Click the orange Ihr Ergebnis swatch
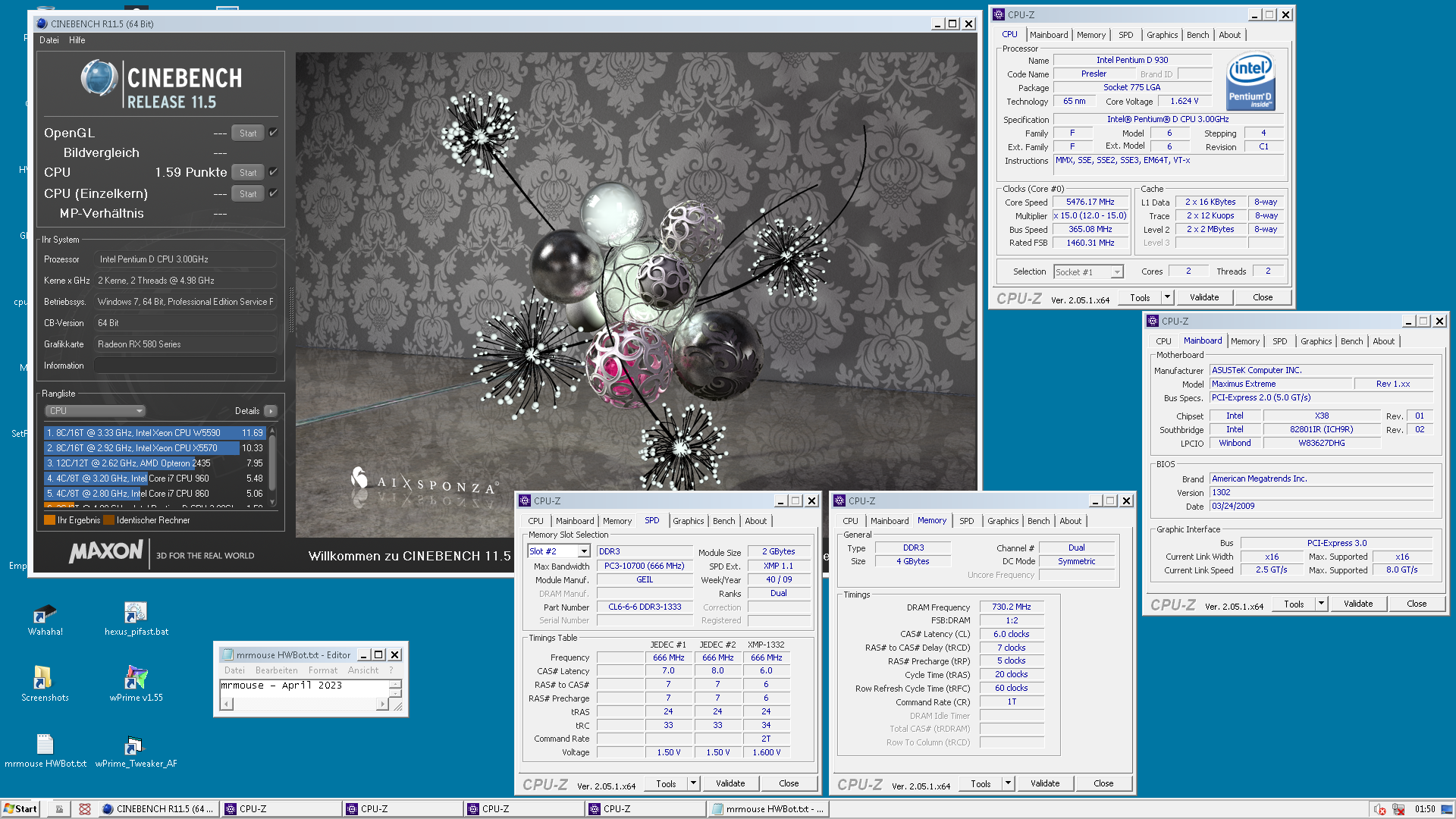1456x819 pixels. 50,520
